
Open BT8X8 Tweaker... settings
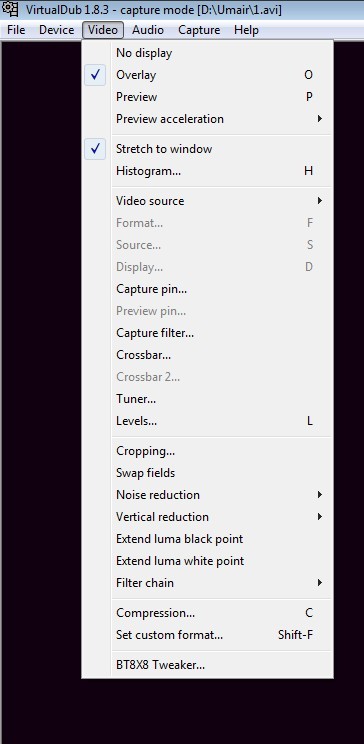tap(207, 665)
